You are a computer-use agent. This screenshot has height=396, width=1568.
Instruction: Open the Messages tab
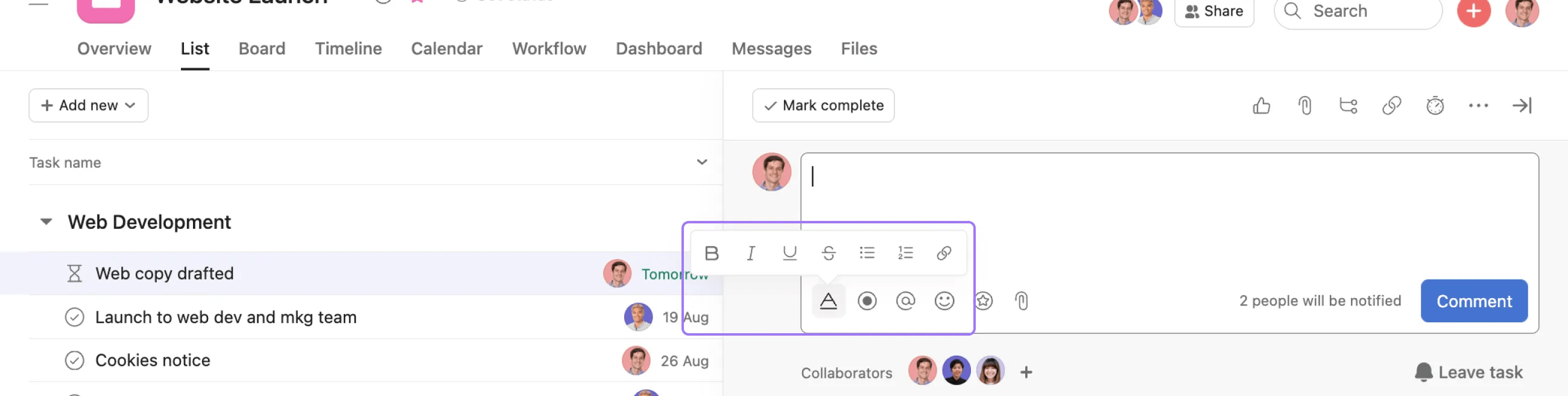(771, 48)
